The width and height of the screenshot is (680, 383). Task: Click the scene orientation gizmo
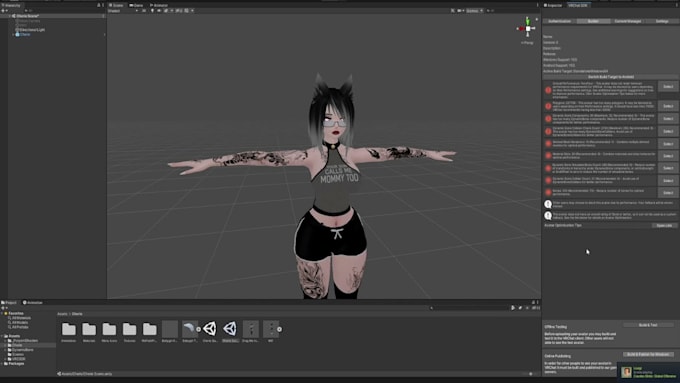tap(527, 28)
